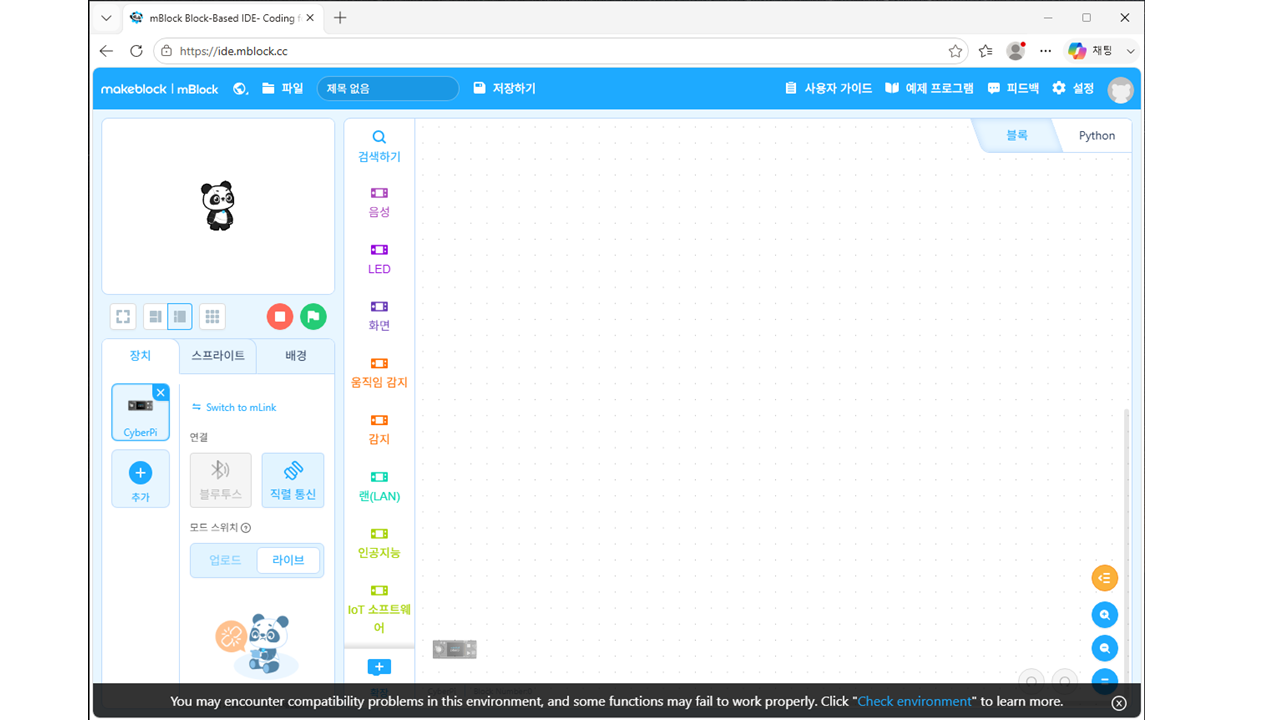1280x720 pixels.
Task: Bookmark this page with star icon
Action: click(x=955, y=51)
